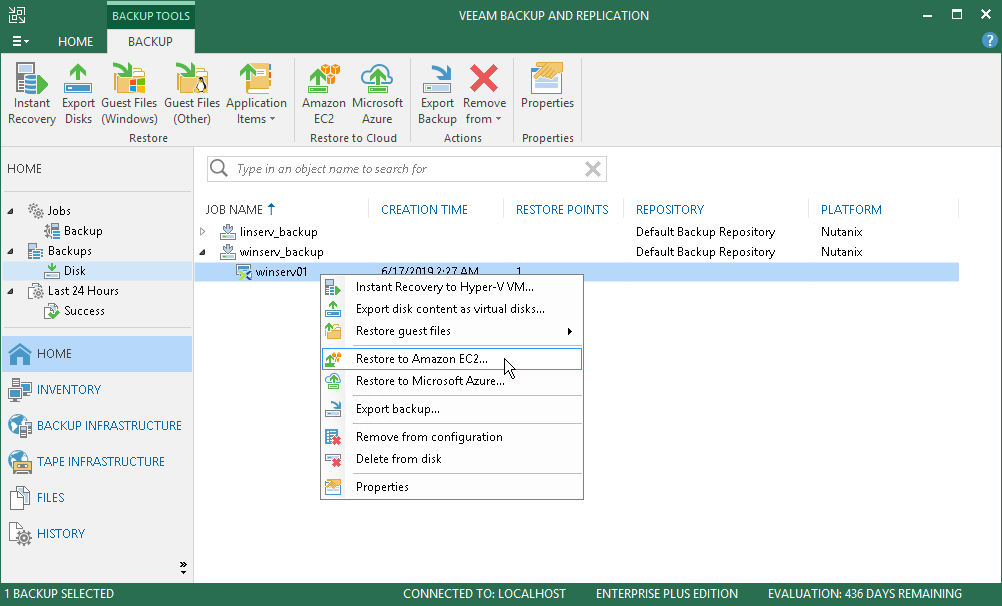Open Guest Files (Windows) restore
Screen dimensions: 1002x606
tap(129, 93)
